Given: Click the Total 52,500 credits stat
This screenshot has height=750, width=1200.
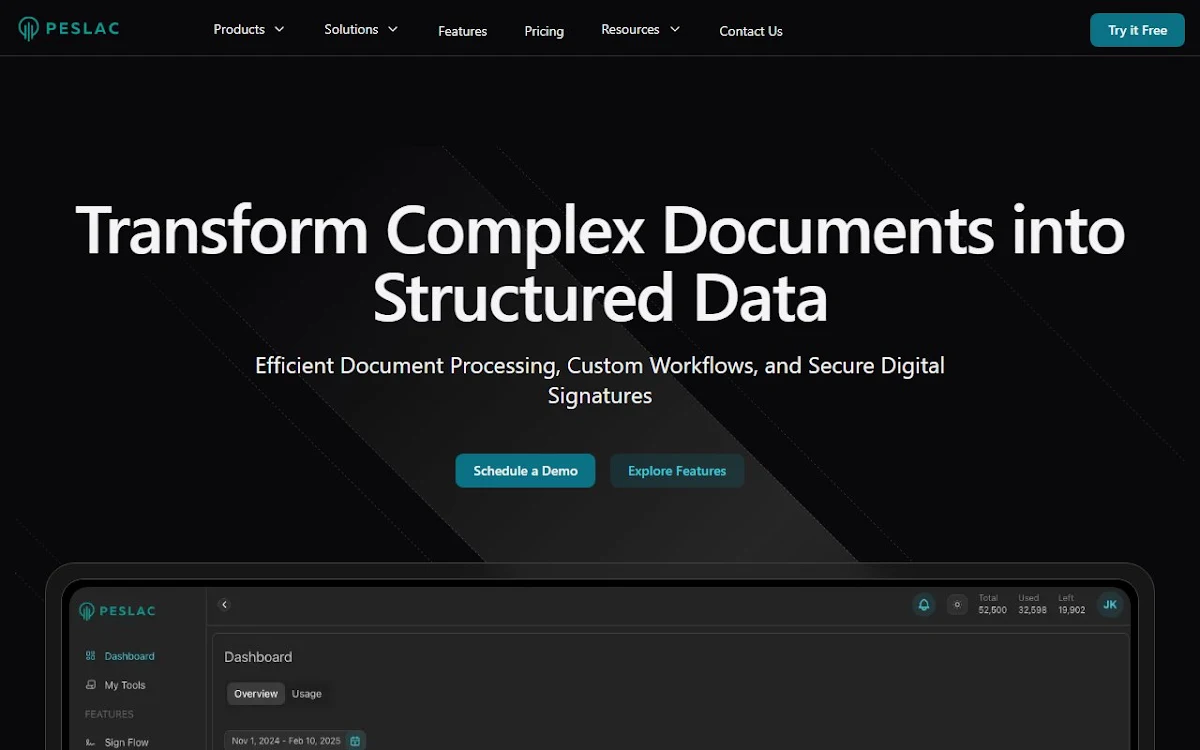Looking at the screenshot, I should click(x=992, y=604).
